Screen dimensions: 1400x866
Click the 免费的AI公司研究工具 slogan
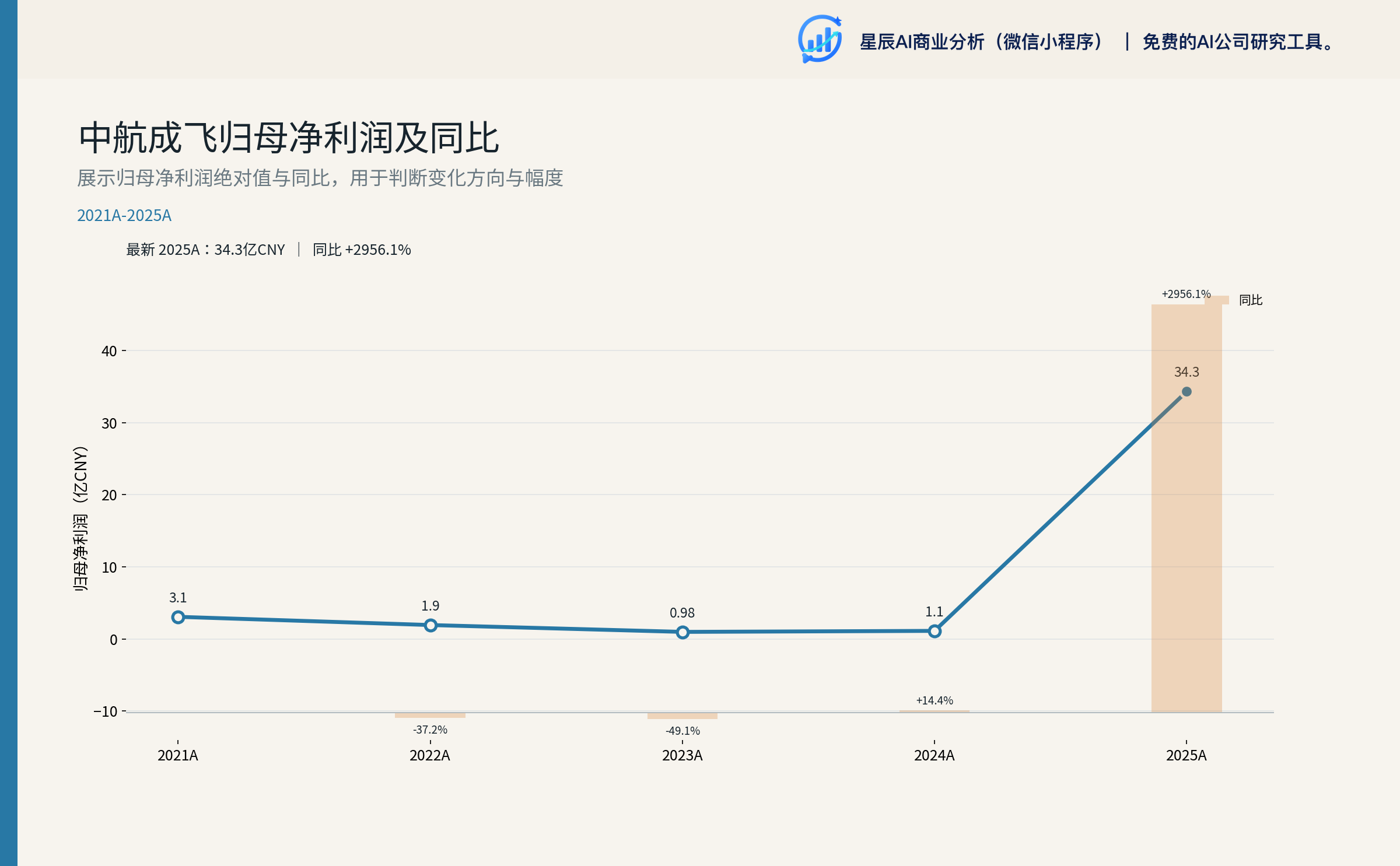click(x=1239, y=42)
